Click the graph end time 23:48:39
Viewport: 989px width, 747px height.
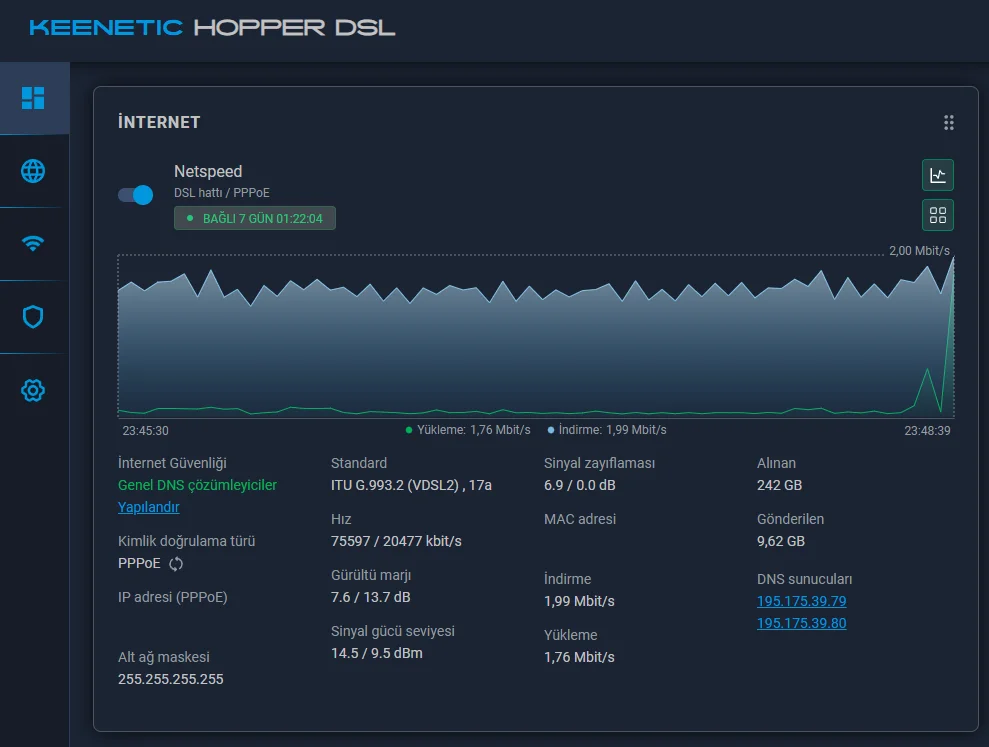click(x=927, y=431)
